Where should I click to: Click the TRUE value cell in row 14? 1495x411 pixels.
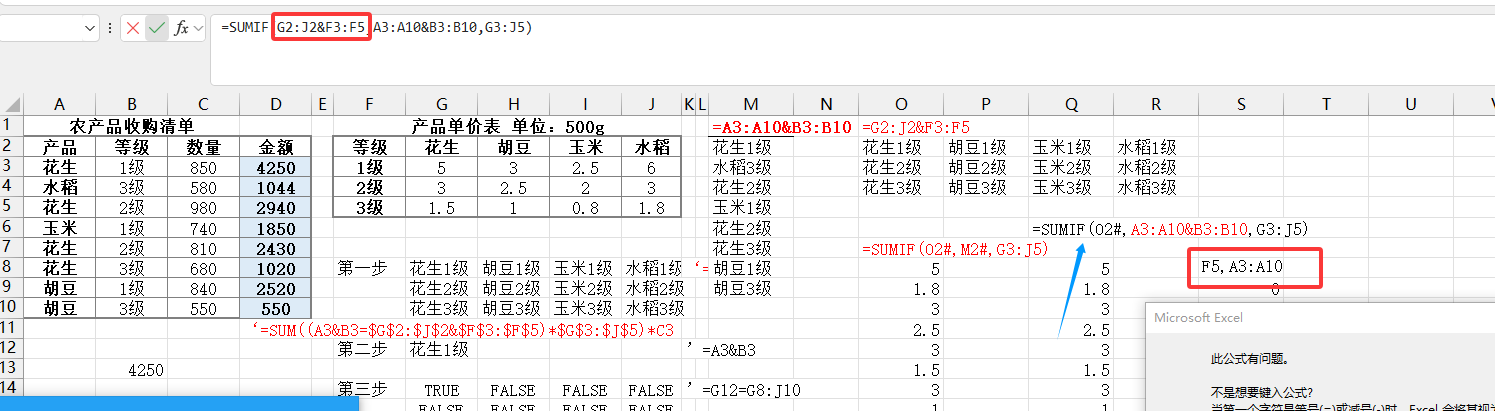pyautogui.click(x=441, y=390)
